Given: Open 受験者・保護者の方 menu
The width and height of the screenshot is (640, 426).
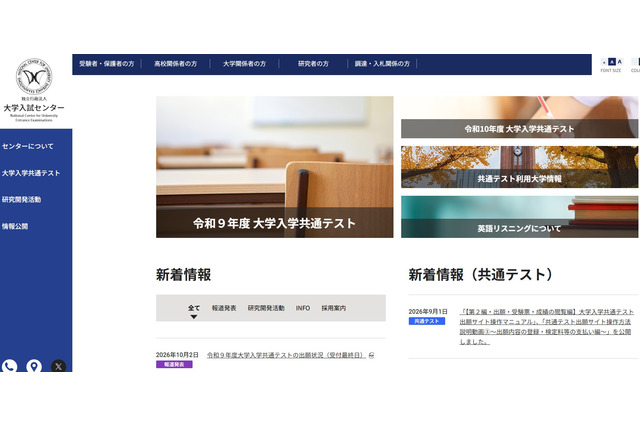Looking at the screenshot, I should click(x=107, y=64).
